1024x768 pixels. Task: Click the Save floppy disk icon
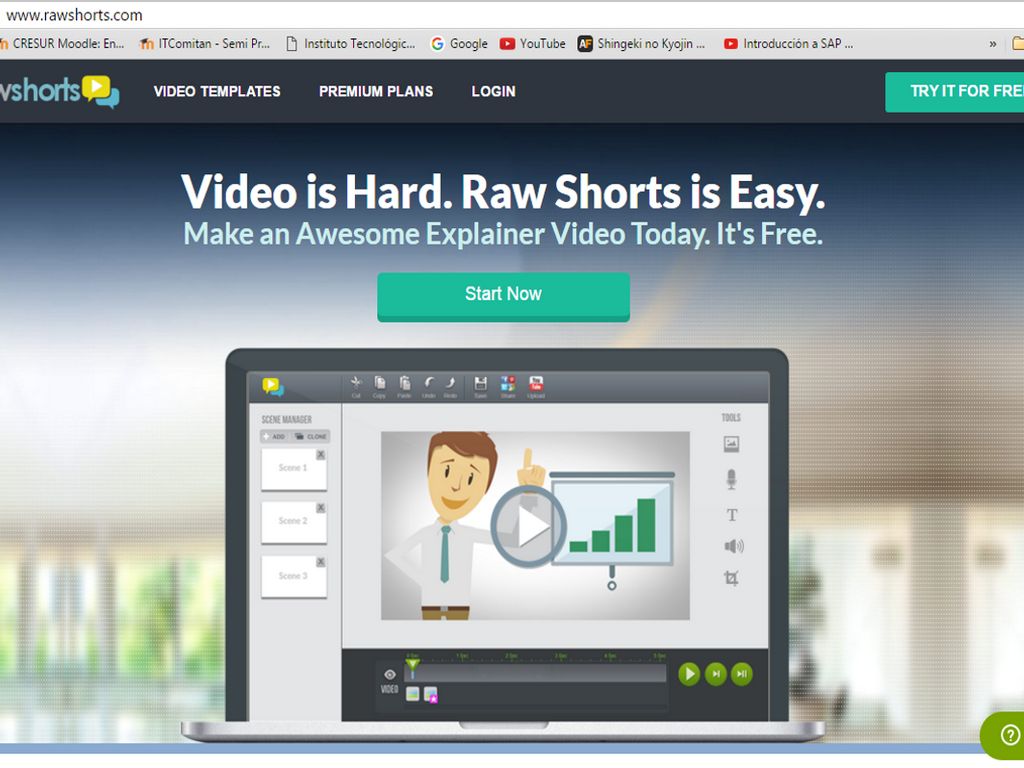pyautogui.click(x=480, y=384)
